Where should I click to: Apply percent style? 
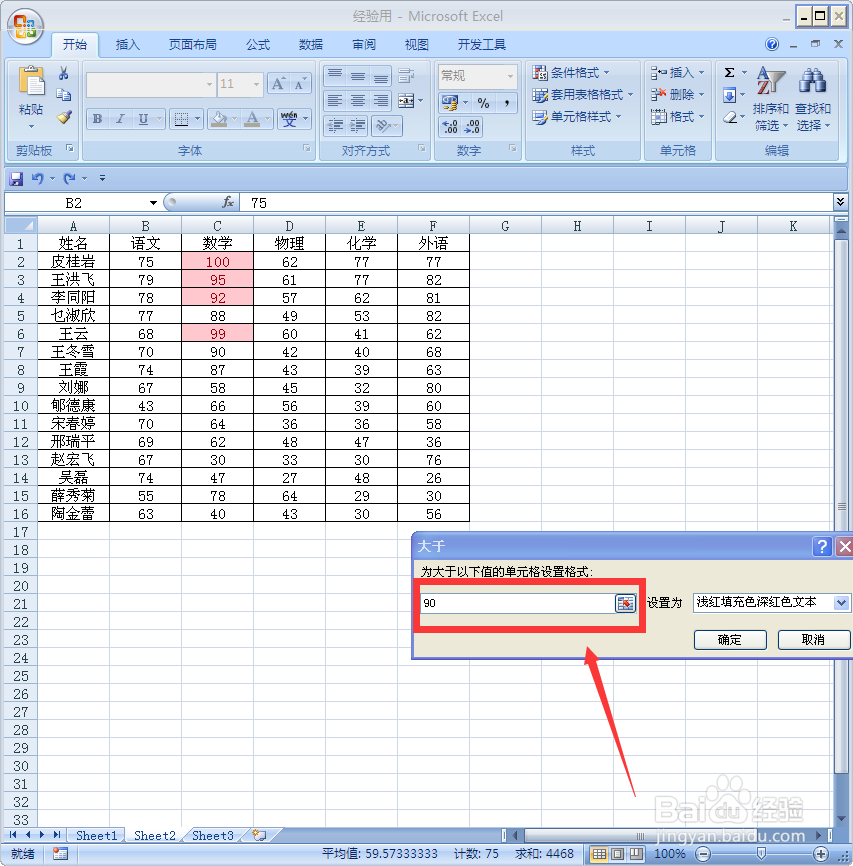483,102
